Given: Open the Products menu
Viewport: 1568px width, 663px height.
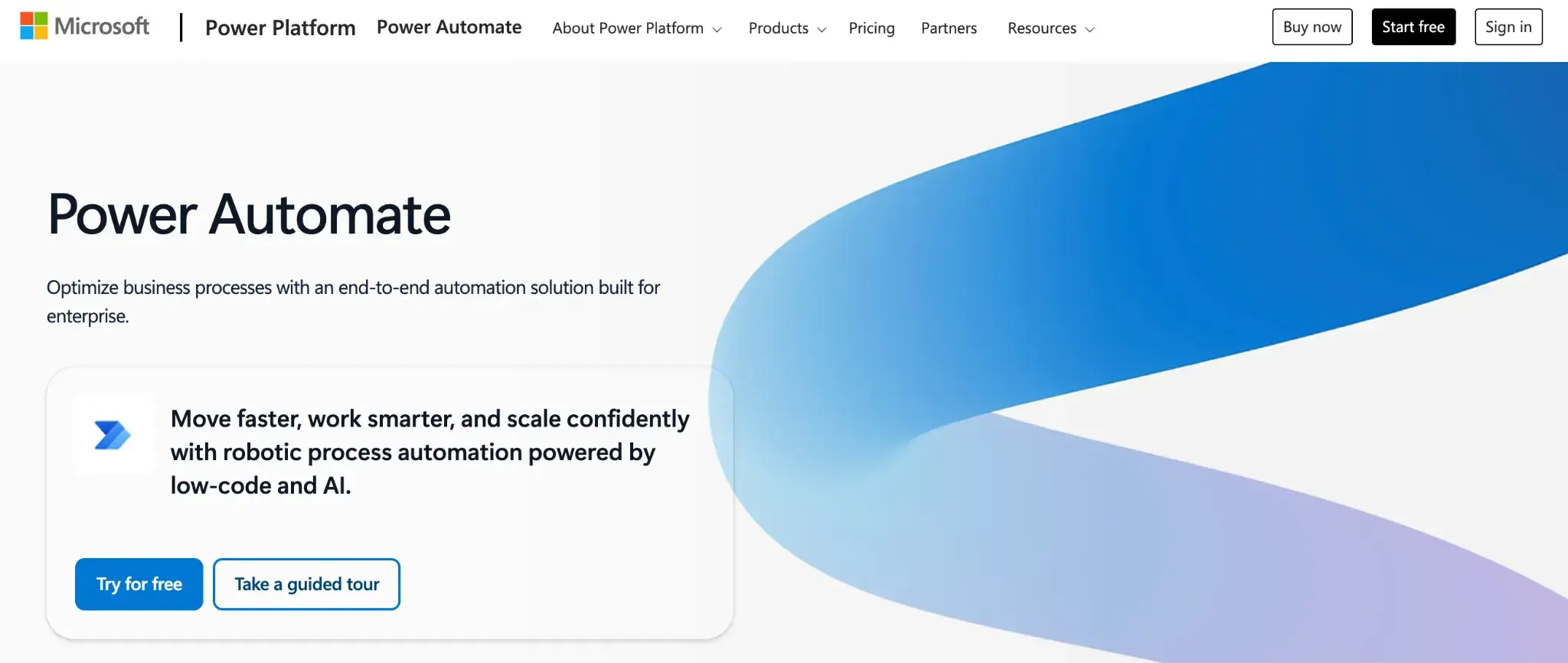Looking at the screenshot, I should pos(778,28).
